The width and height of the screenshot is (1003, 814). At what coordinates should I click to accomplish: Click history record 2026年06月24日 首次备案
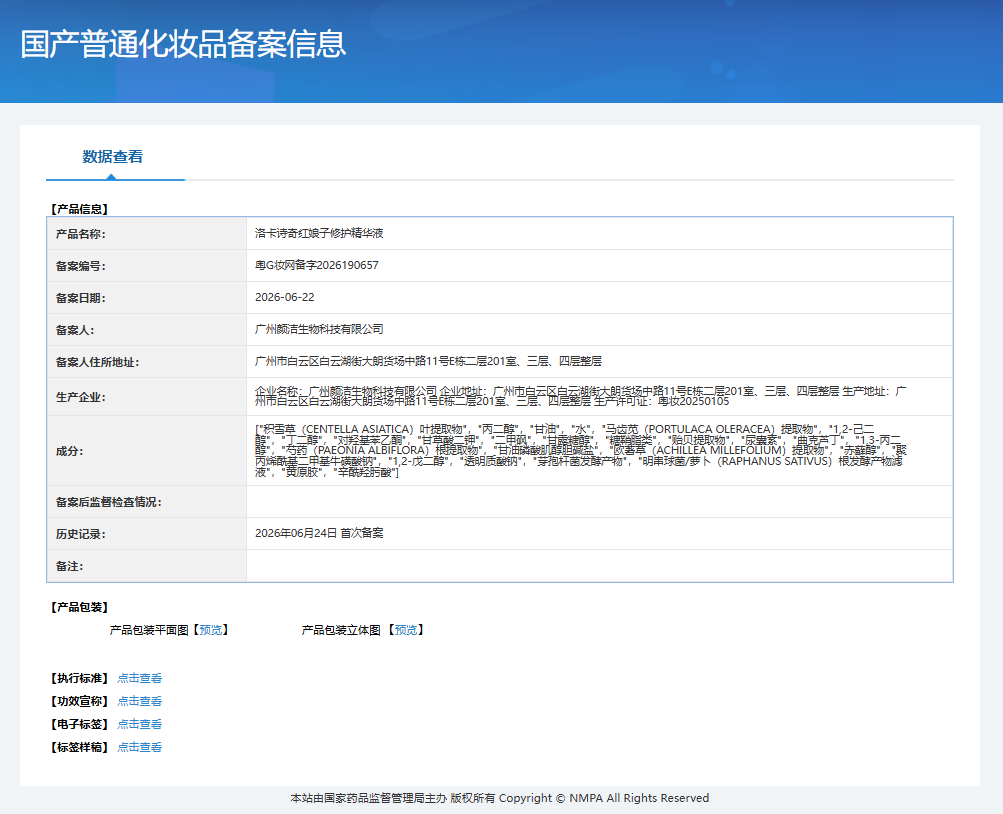(319, 533)
